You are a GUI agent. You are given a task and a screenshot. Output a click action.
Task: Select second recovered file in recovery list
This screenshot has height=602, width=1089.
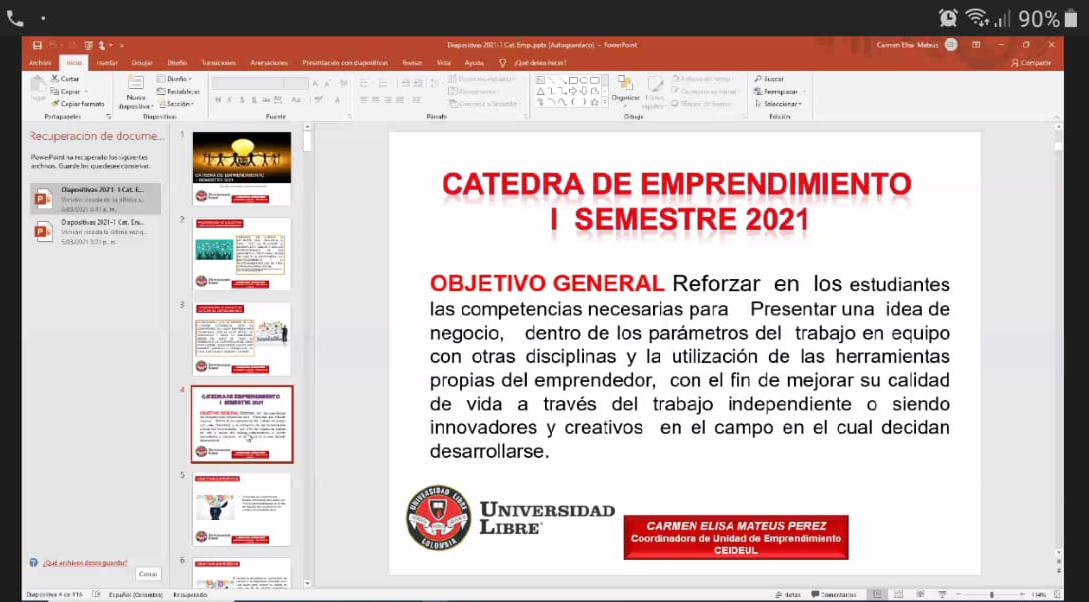click(x=95, y=231)
